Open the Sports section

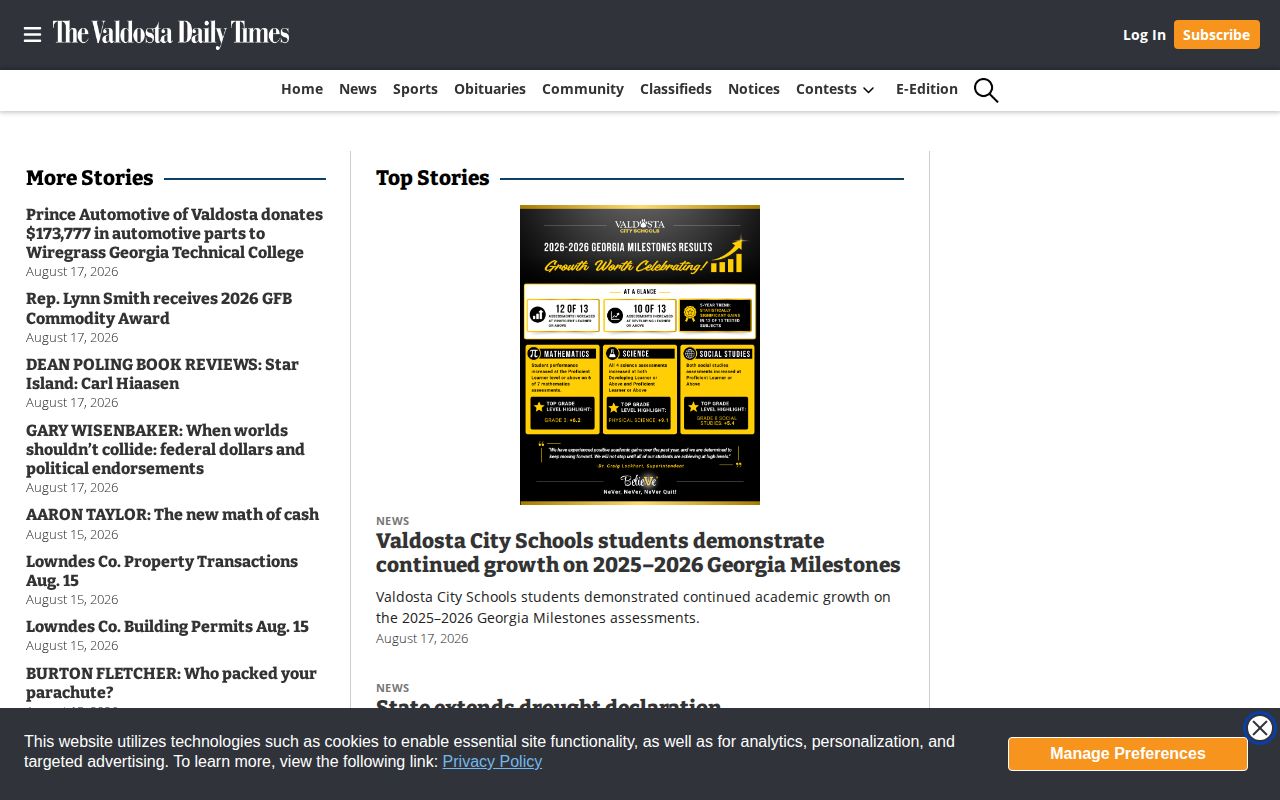coord(415,89)
